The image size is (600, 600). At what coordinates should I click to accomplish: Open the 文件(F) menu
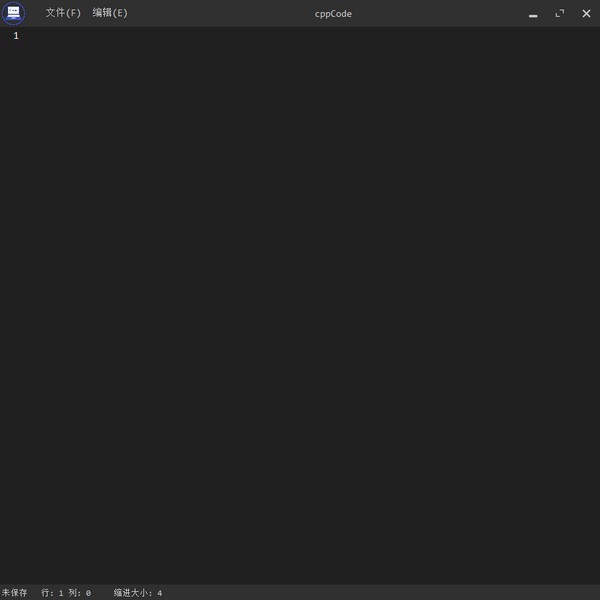[x=63, y=13]
